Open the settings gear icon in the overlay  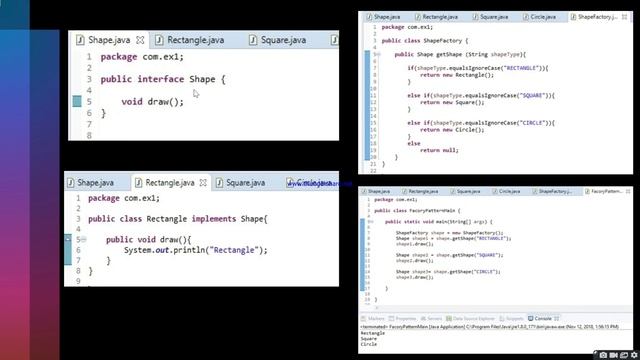(x=634, y=355)
